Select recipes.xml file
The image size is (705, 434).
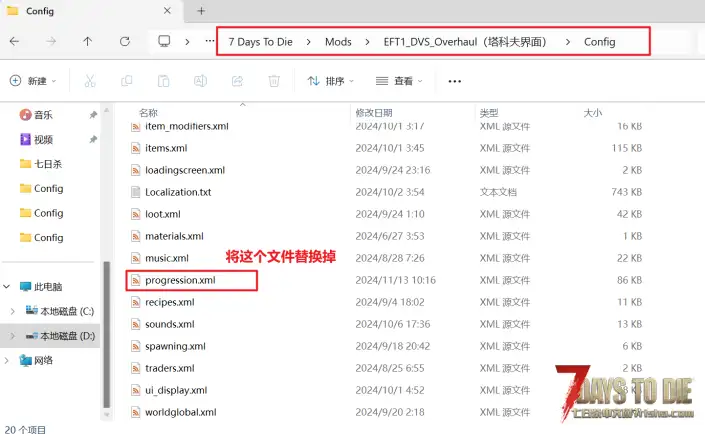coord(170,302)
